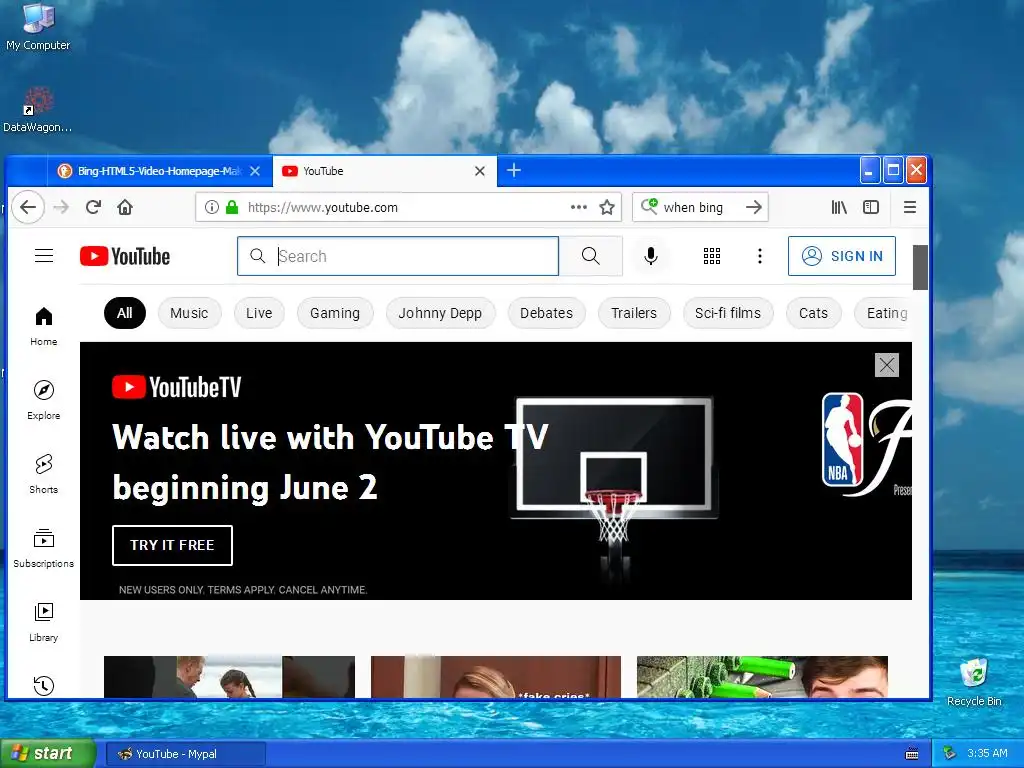Viewport: 1024px width, 768px height.
Task: Open Library in YouTube sidebar
Action: (44, 622)
